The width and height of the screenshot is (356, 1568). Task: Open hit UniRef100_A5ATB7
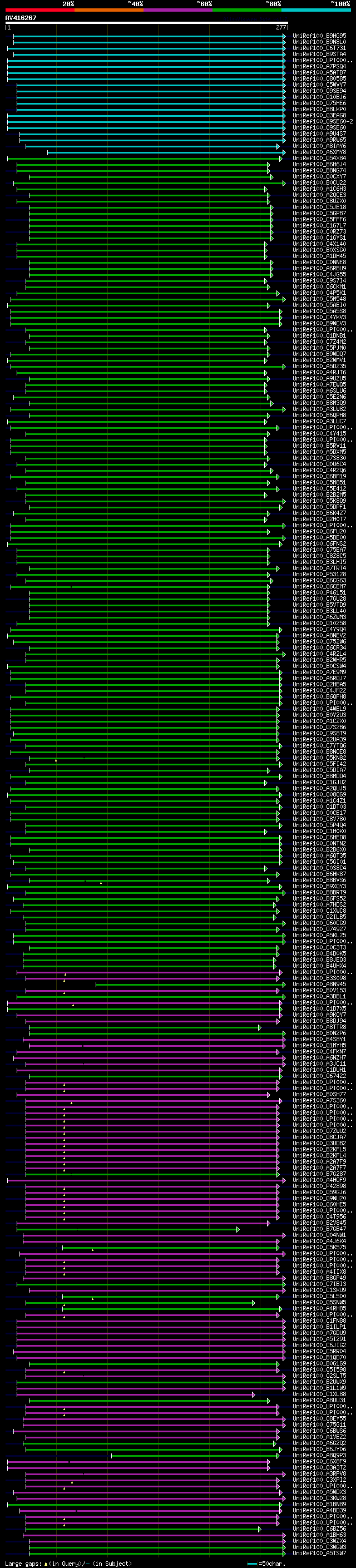pos(319,72)
